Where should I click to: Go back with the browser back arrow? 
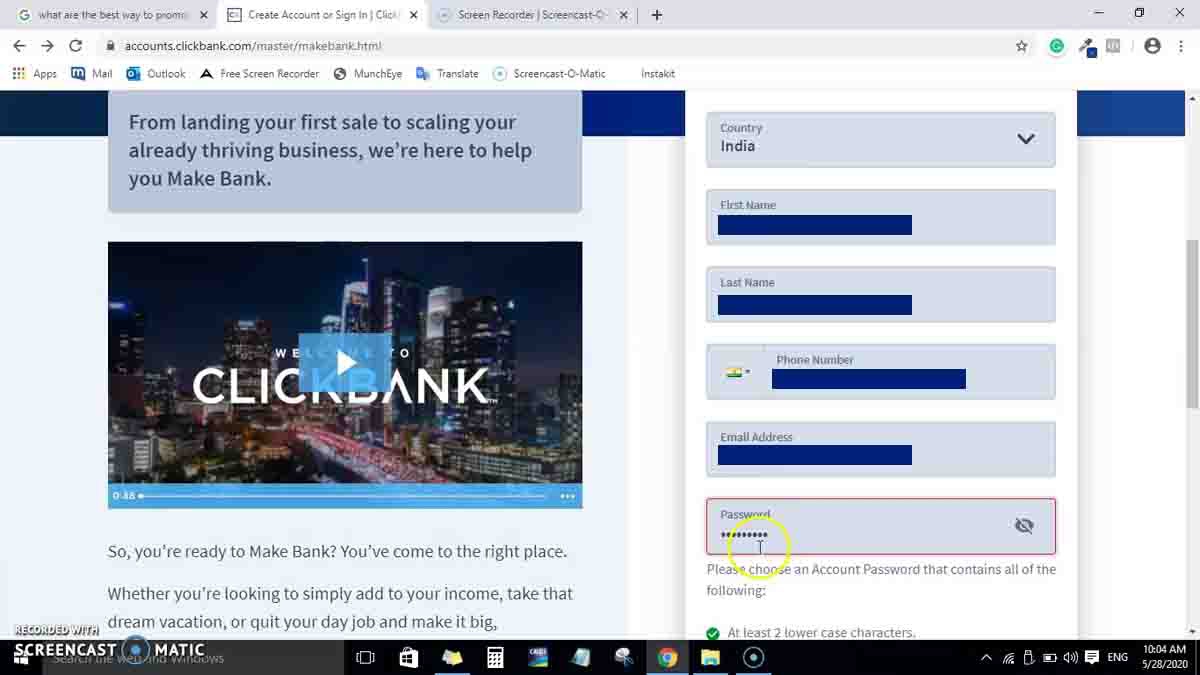(x=19, y=46)
